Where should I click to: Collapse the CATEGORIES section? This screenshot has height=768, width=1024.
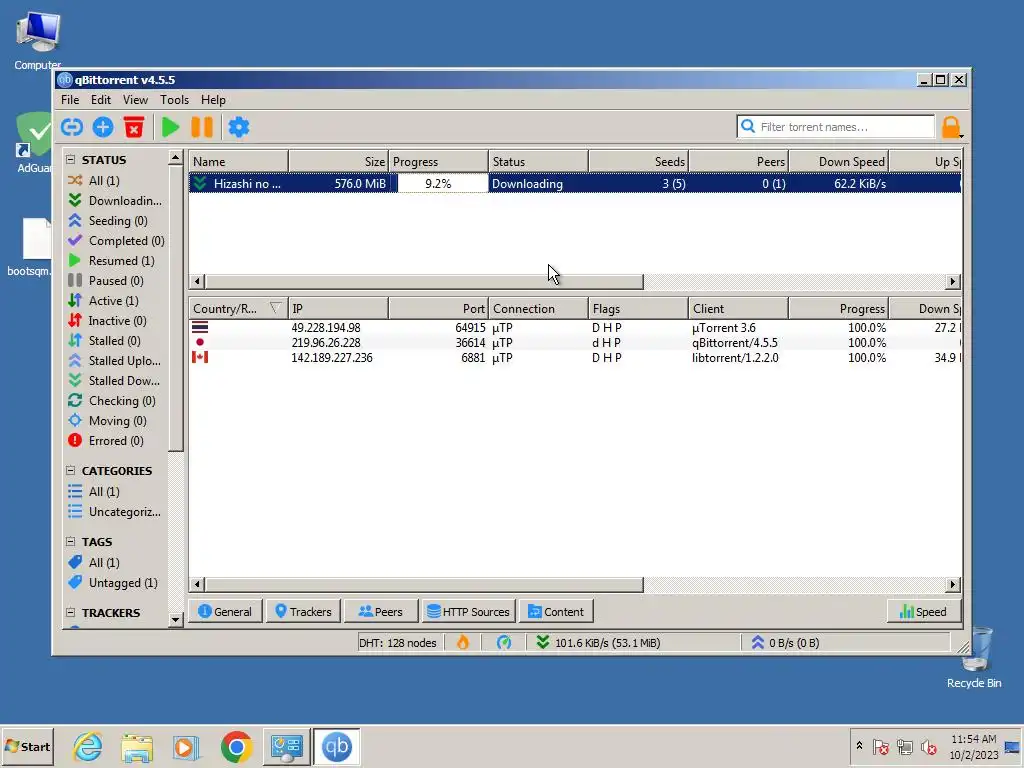pyautogui.click(x=71, y=470)
